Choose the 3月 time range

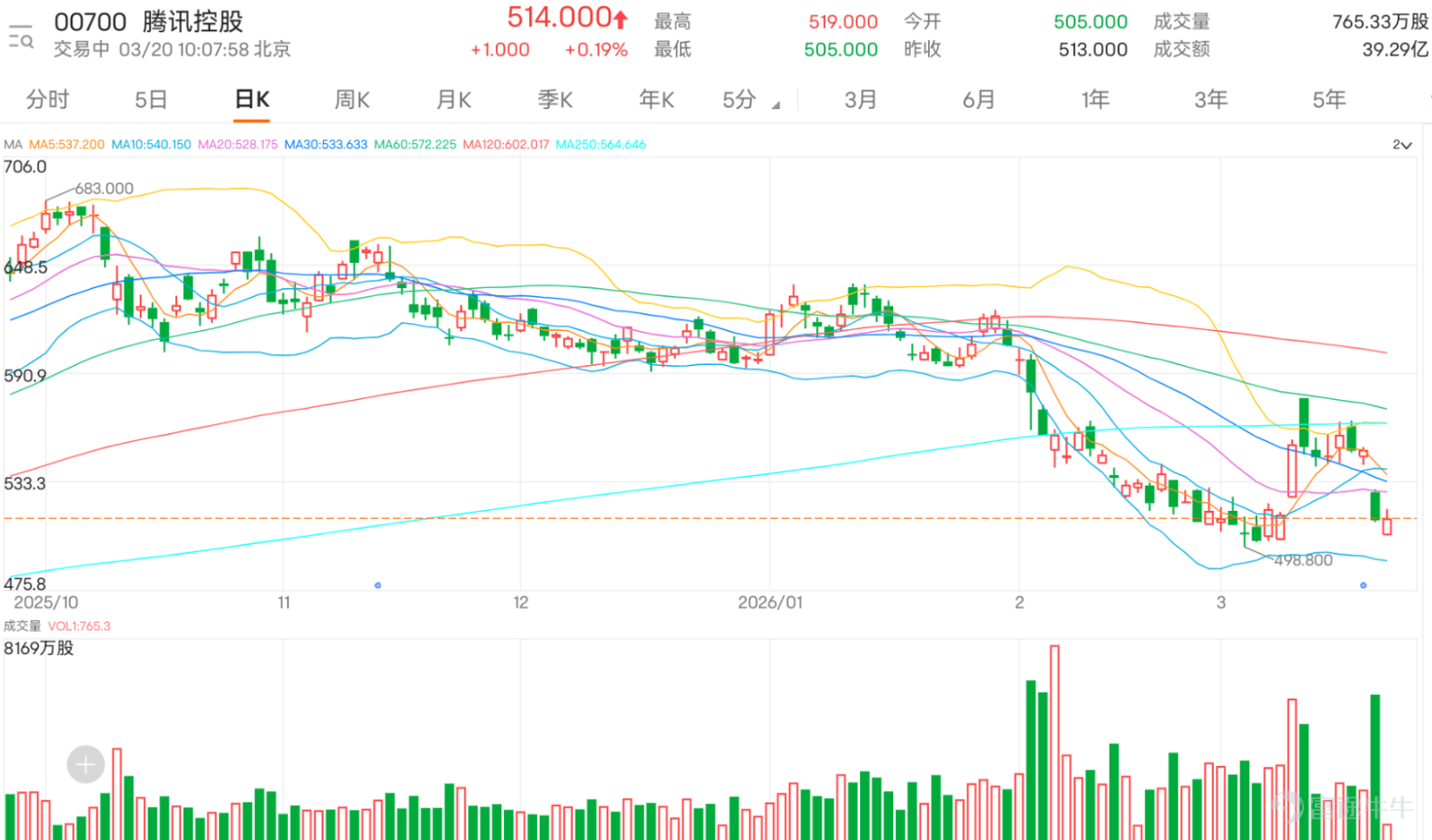[860, 100]
